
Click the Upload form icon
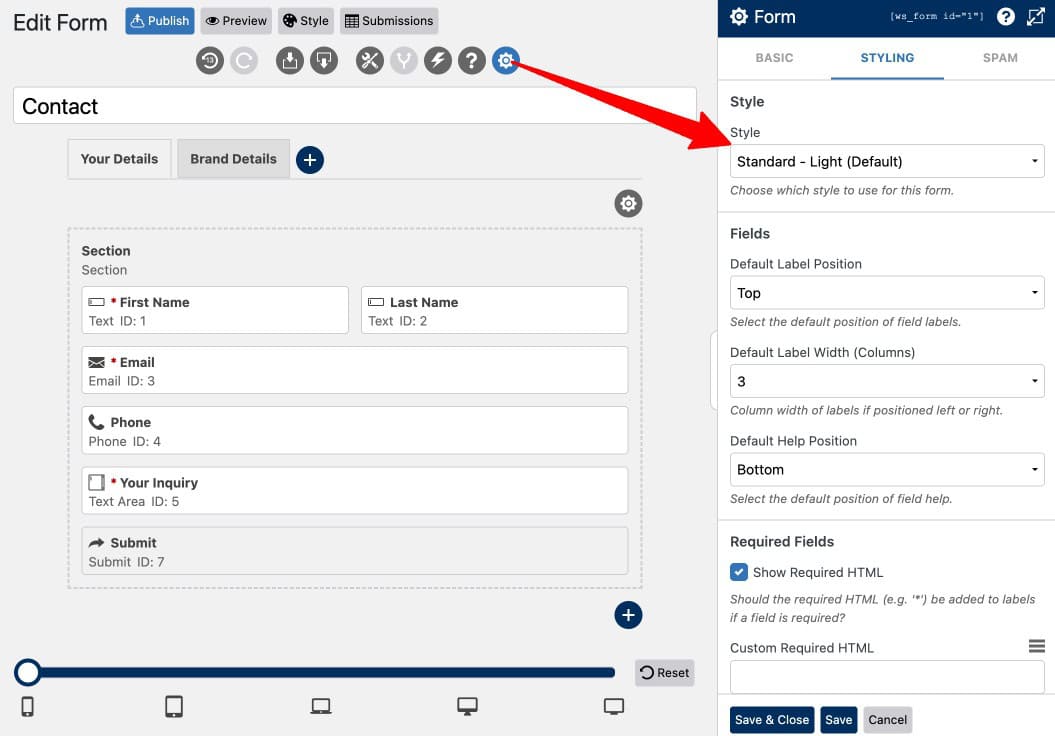289,61
